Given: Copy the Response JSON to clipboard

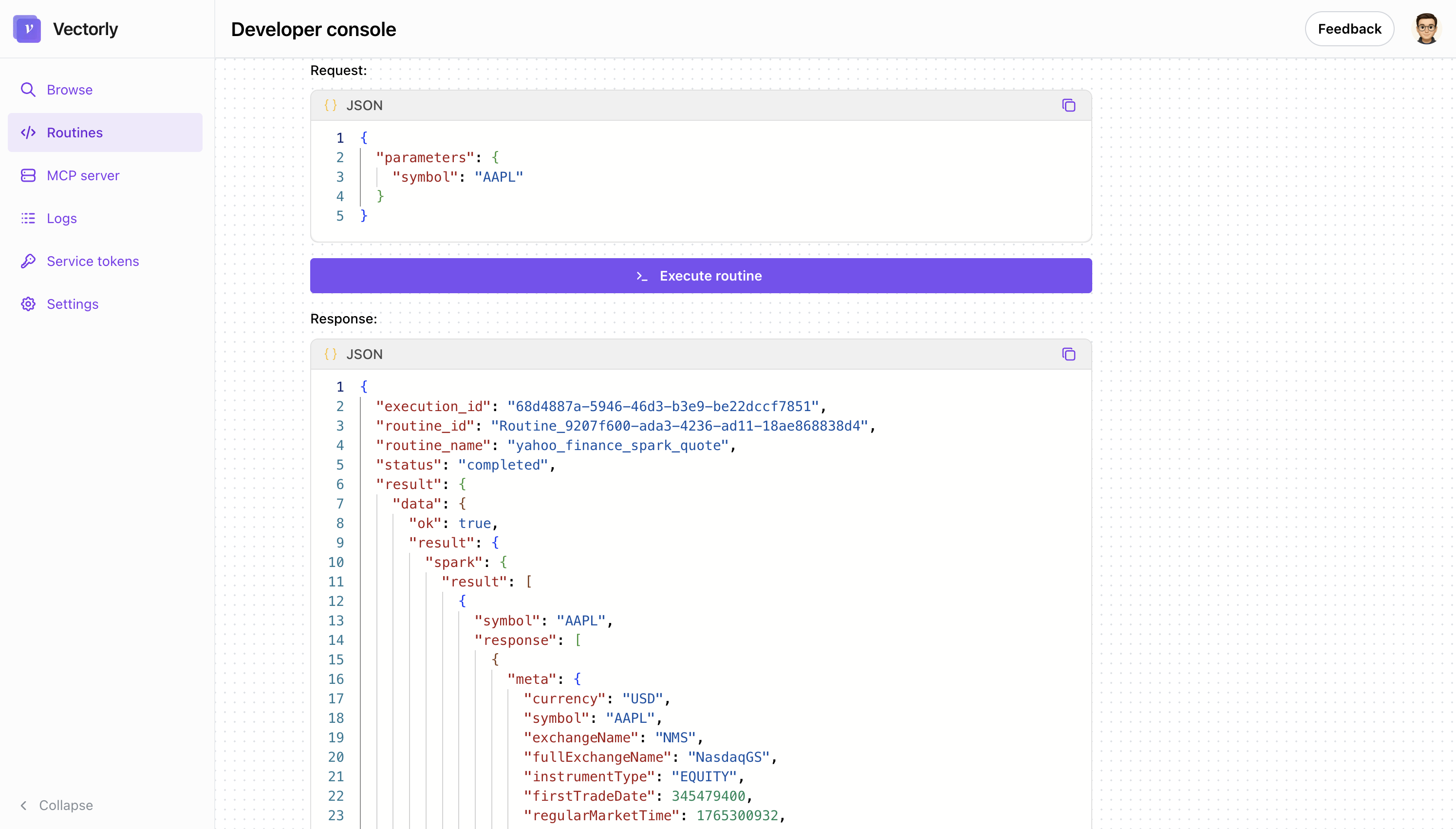Looking at the screenshot, I should (x=1068, y=354).
